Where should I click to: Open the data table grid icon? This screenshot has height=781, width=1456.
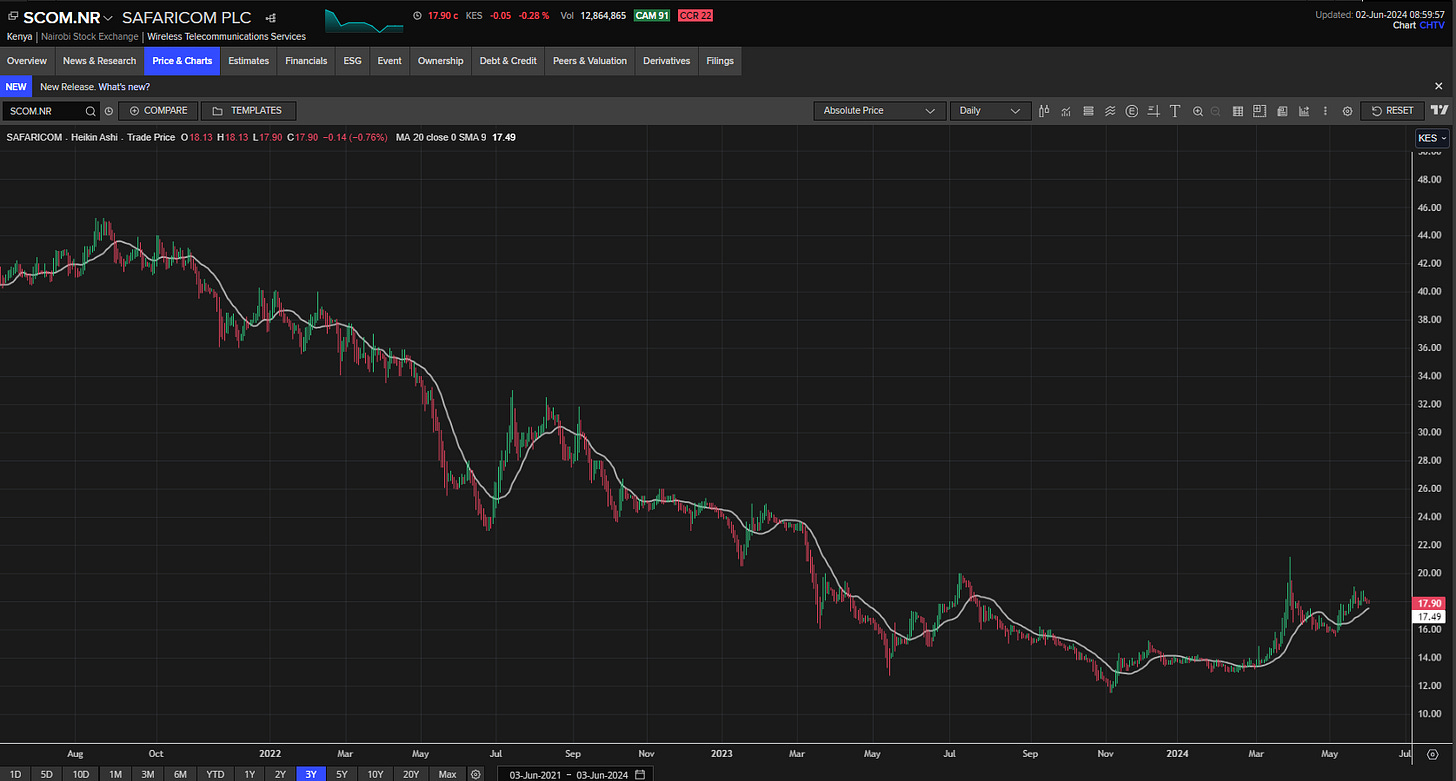[x=1238, y=111]
